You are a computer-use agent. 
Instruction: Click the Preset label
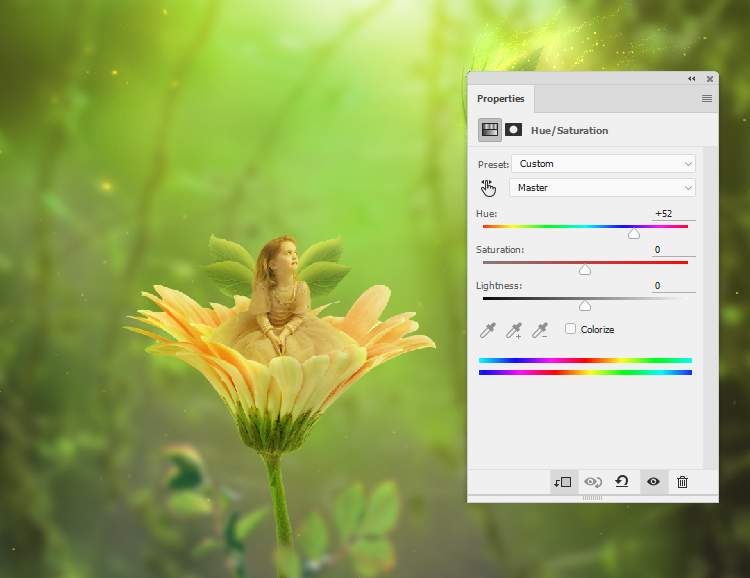(x=493, y=165)
